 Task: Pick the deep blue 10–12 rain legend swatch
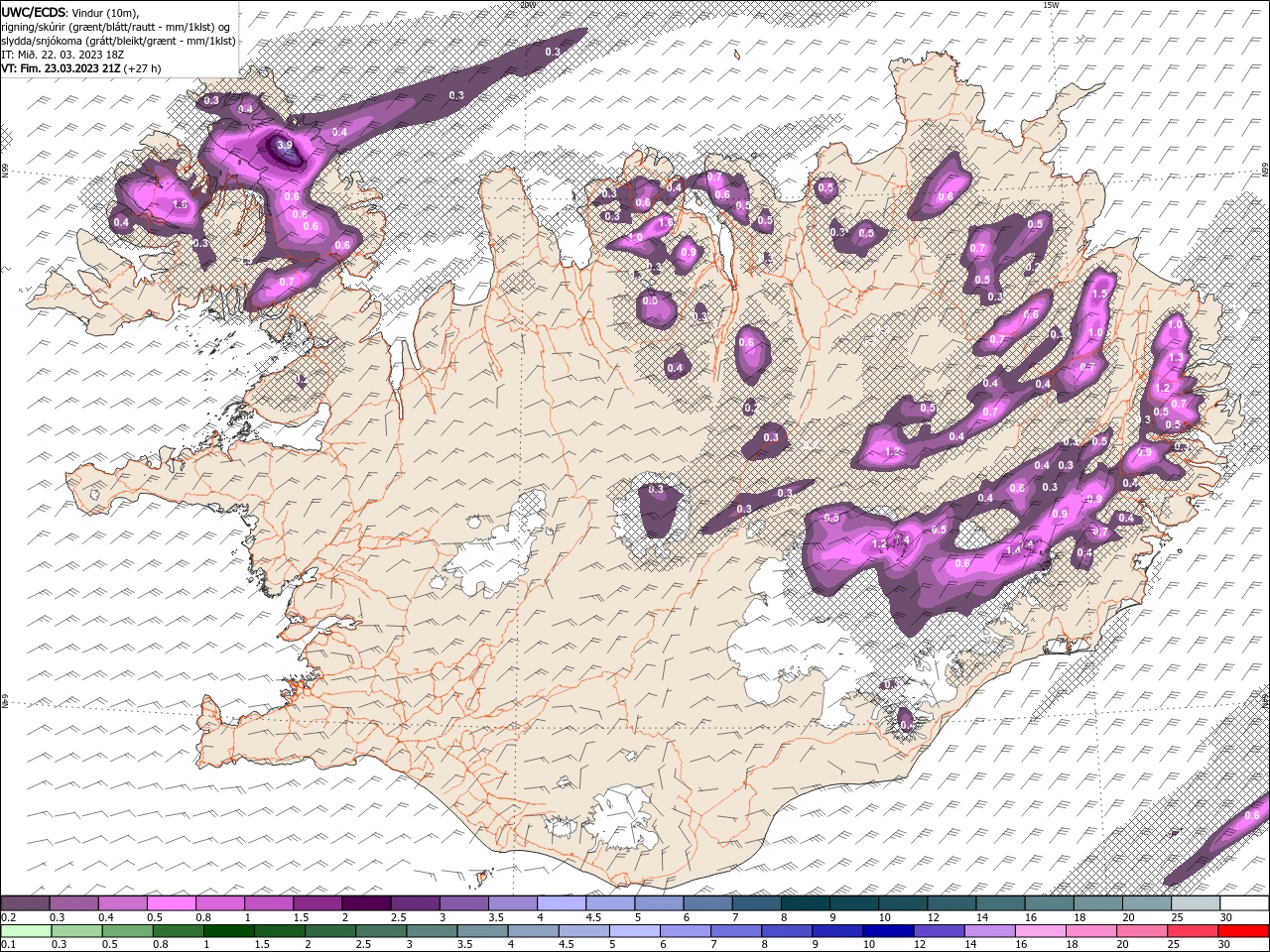tap(887, 931)
